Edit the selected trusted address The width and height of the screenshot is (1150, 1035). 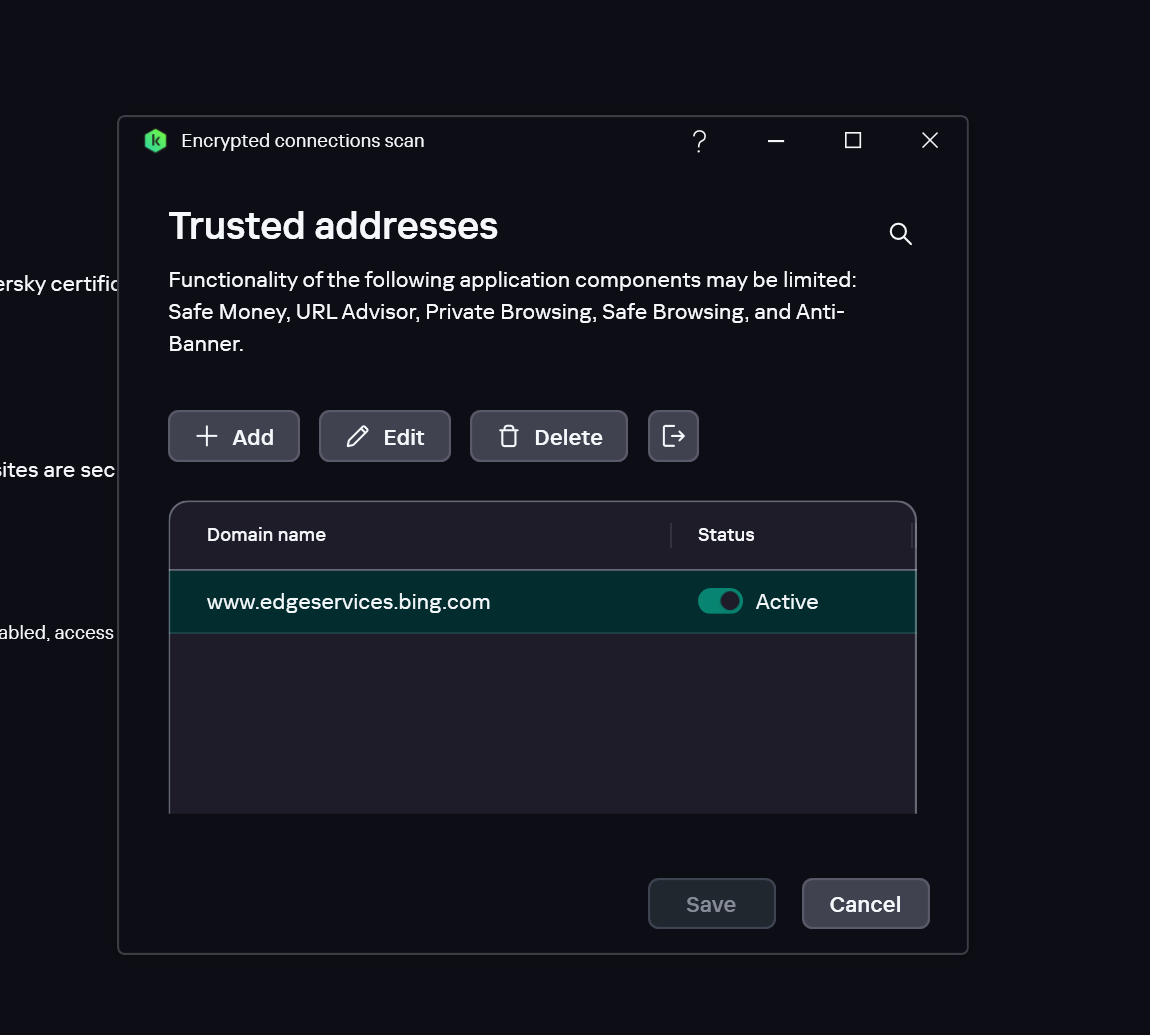pos(385,436)
